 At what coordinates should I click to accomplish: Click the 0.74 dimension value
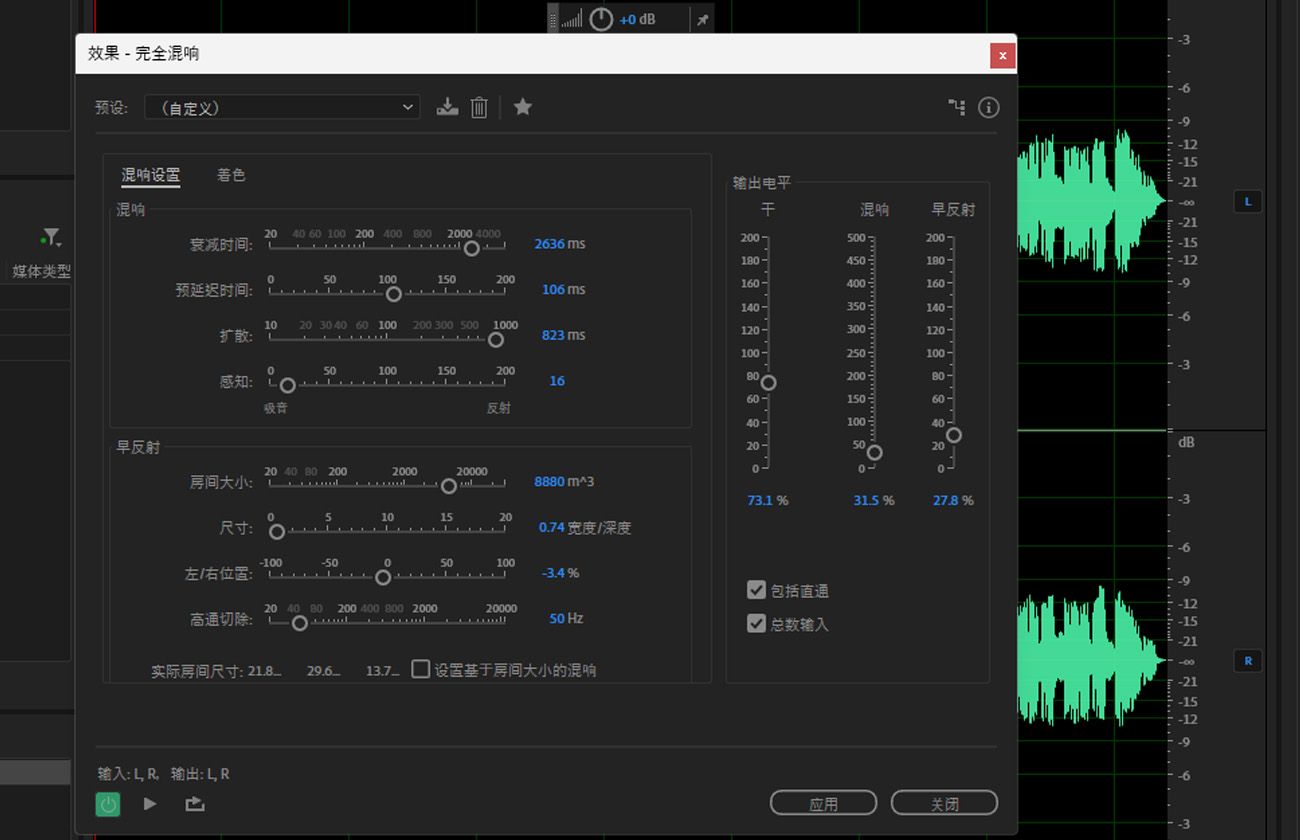[x=552, y=527]
